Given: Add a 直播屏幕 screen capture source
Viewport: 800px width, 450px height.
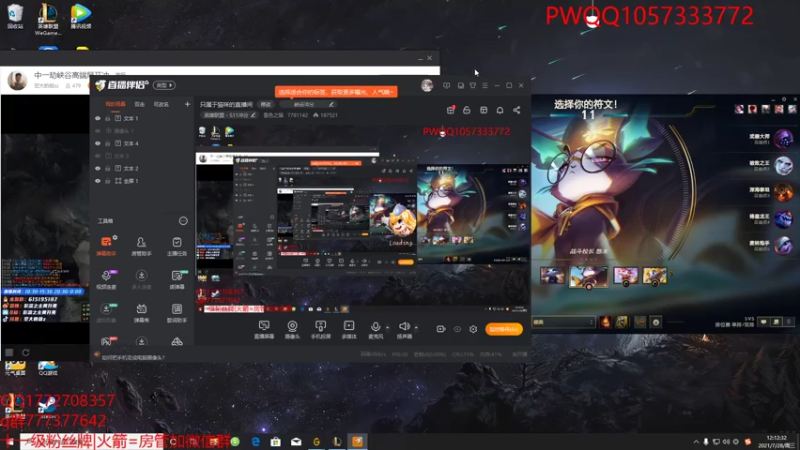Looking at the screenshot, I should coord(264,330).
